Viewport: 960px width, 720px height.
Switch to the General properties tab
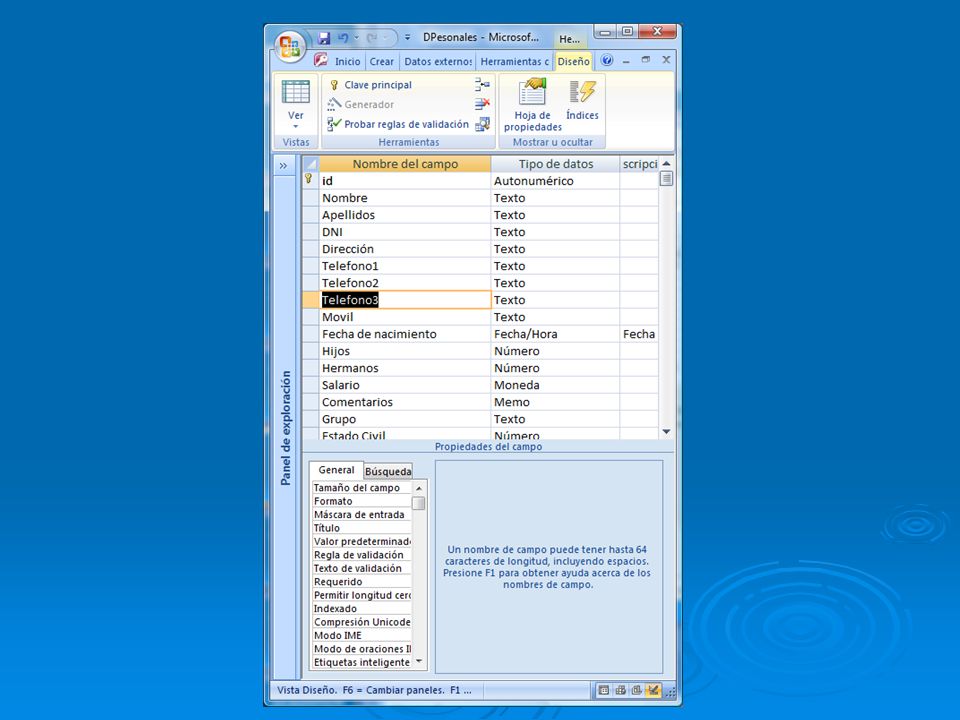pyautogui.click(x=336, y=470)
